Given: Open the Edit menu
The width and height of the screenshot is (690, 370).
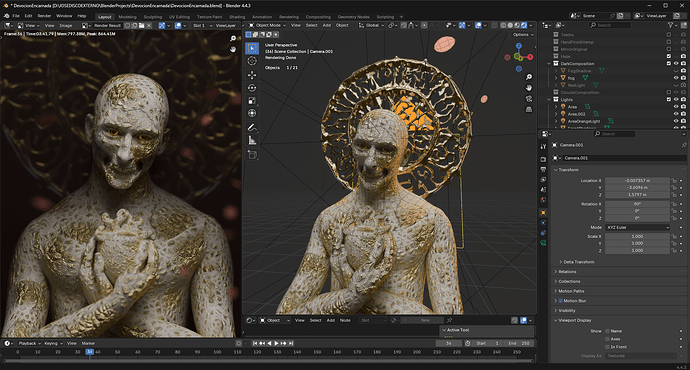Looking at the screenshot, I should [x=28, y=16].
